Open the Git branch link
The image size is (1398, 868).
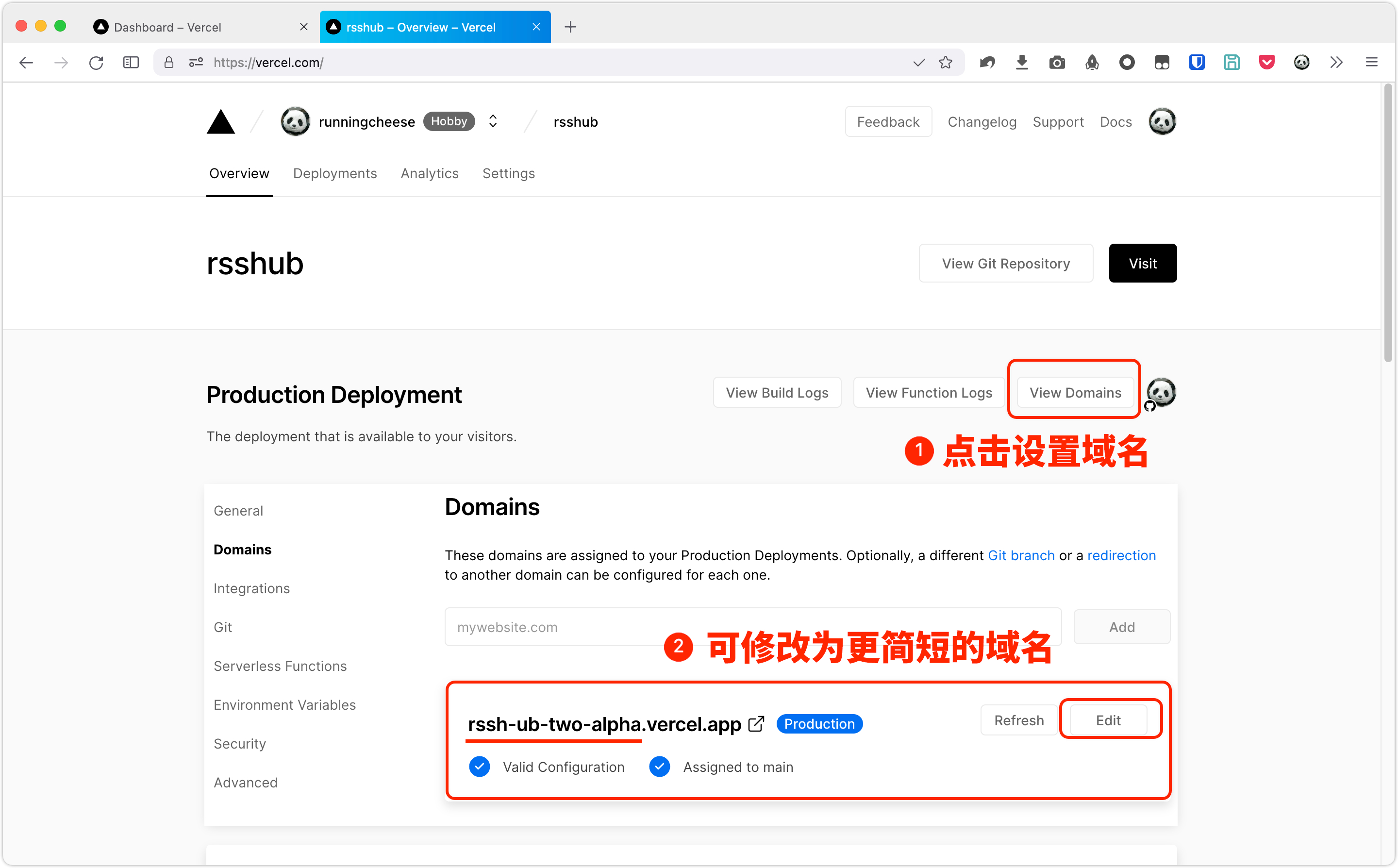pyautogui.click(x=1021, y=555)
